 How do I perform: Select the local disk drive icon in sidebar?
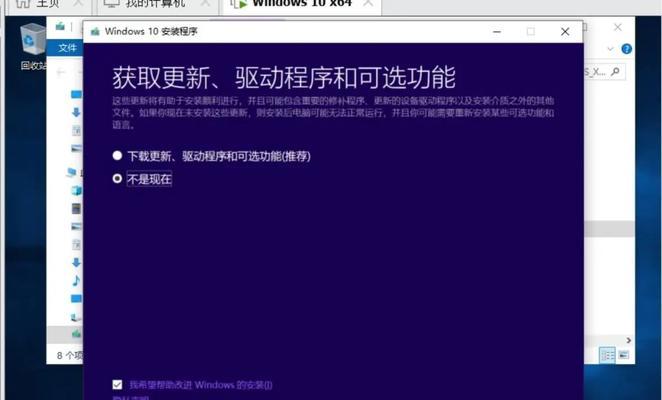coord(76,317)
